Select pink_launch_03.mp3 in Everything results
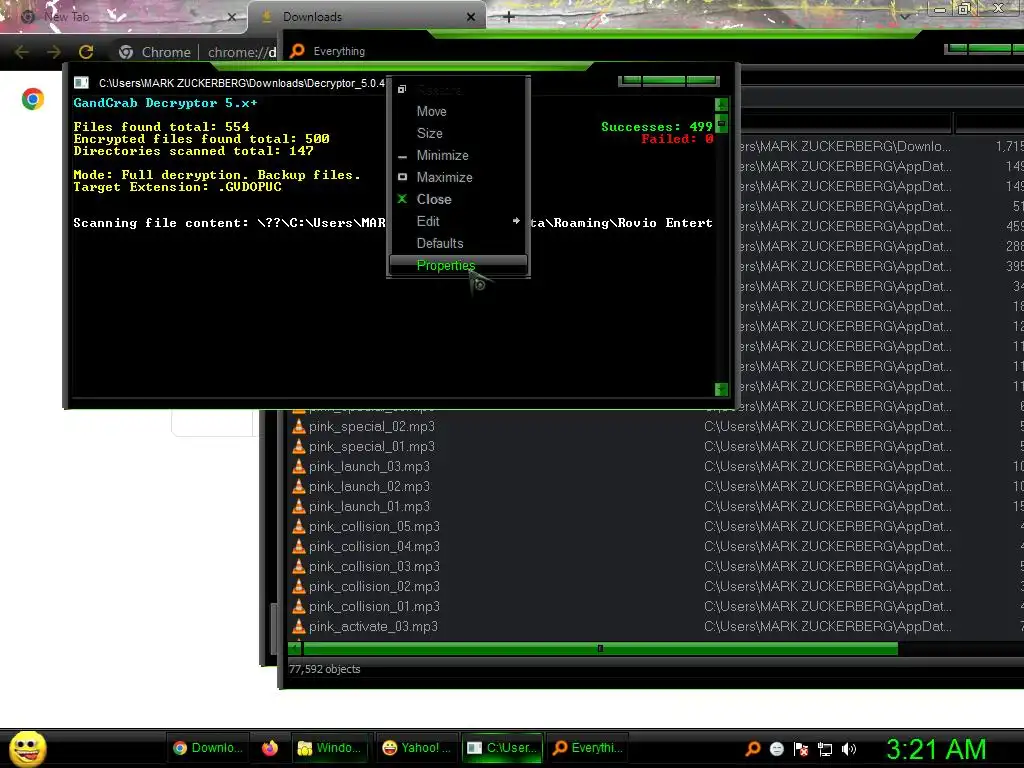The width and height of the screenshot is (1024, 768). (x=370, y=466)
